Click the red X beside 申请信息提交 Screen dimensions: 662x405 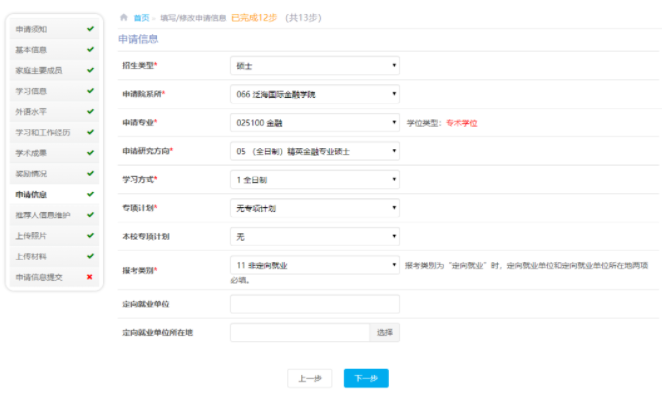90,277
